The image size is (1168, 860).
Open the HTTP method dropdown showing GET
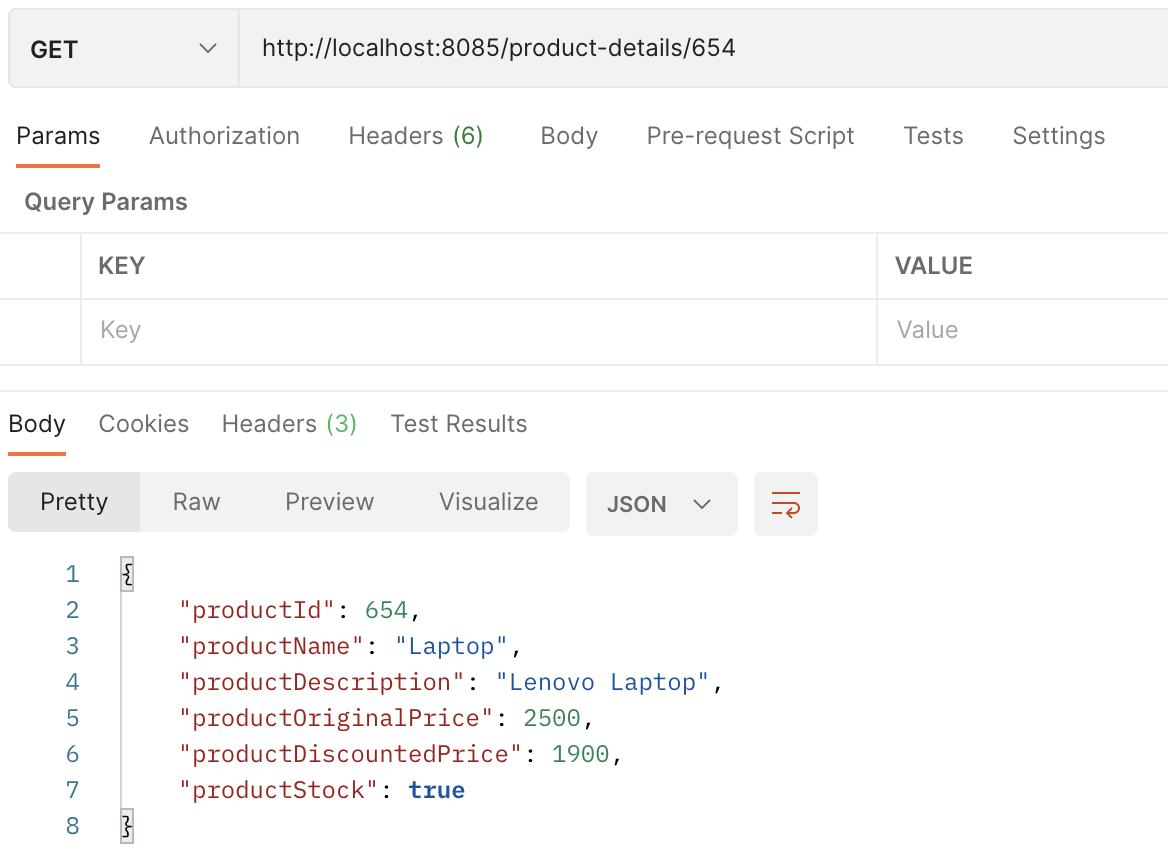[120, 48]
